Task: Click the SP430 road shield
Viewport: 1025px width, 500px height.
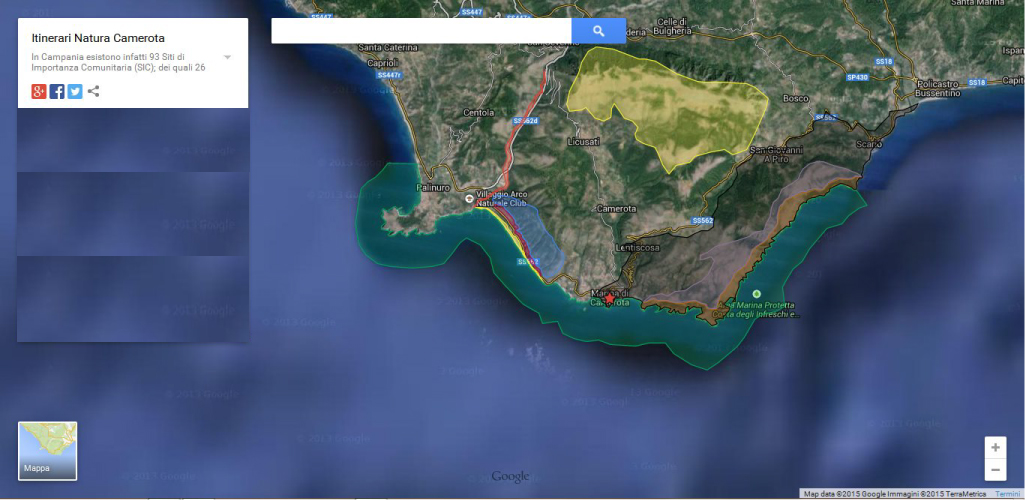Action: pyautogui.click(x=857, y=77)
